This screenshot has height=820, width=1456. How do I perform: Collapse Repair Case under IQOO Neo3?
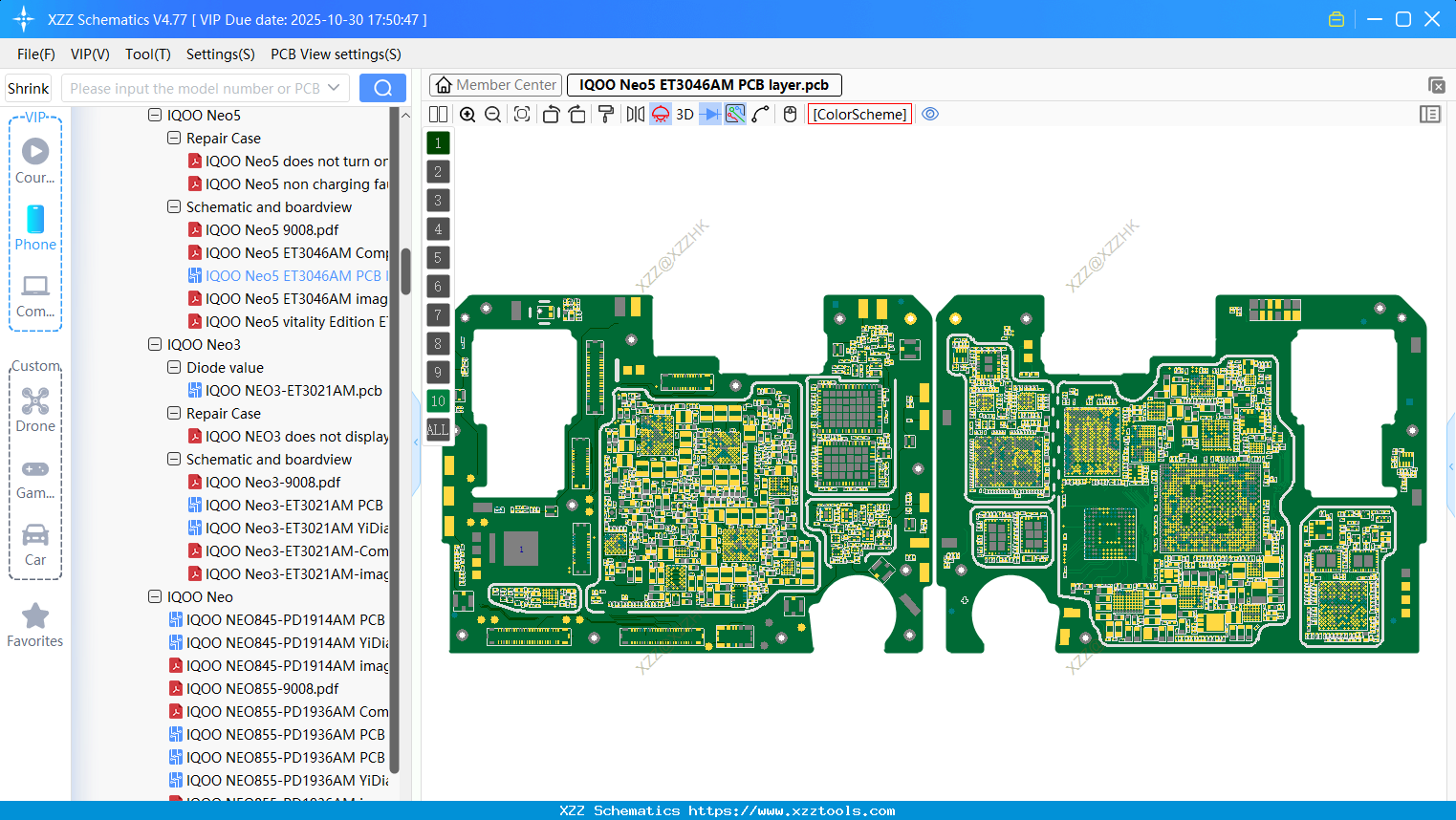point(174,414)
